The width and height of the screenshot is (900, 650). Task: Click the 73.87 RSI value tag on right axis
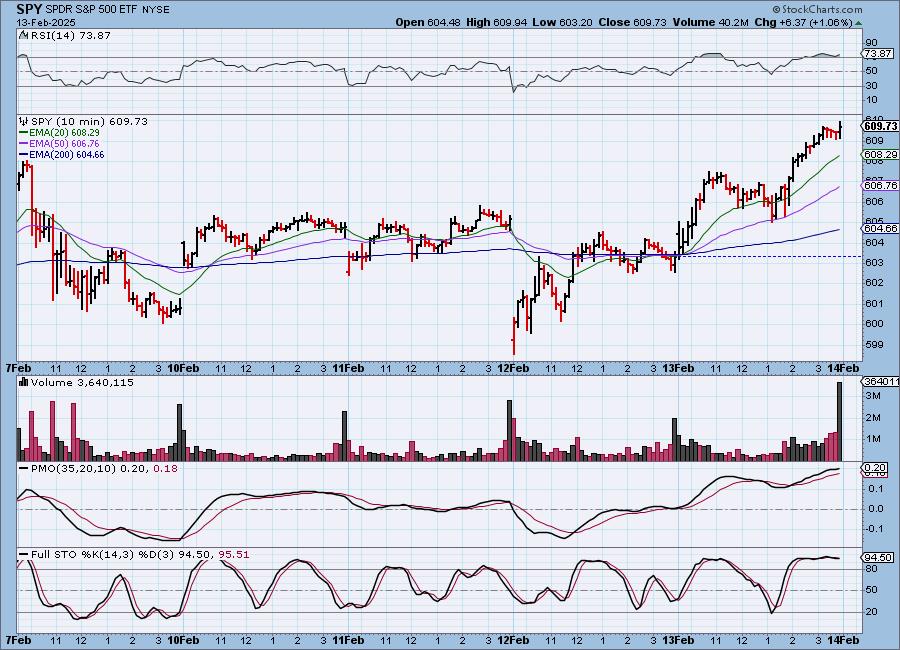[x=878, y=53]
